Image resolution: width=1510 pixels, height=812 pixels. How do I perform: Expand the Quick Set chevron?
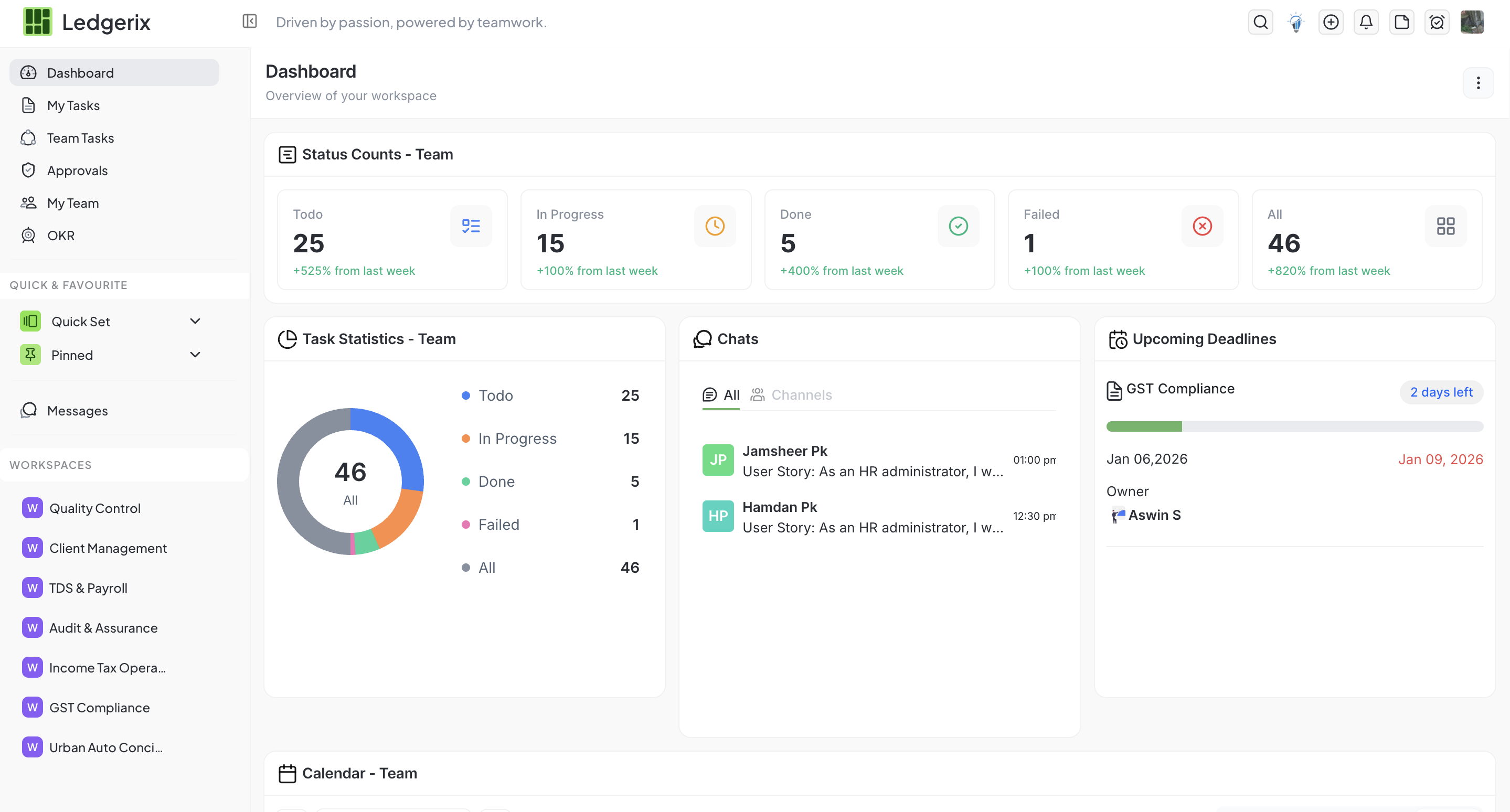195,321
